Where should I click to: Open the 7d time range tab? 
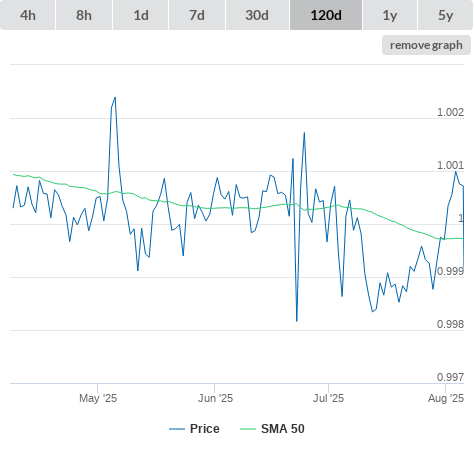coord(197,15)
